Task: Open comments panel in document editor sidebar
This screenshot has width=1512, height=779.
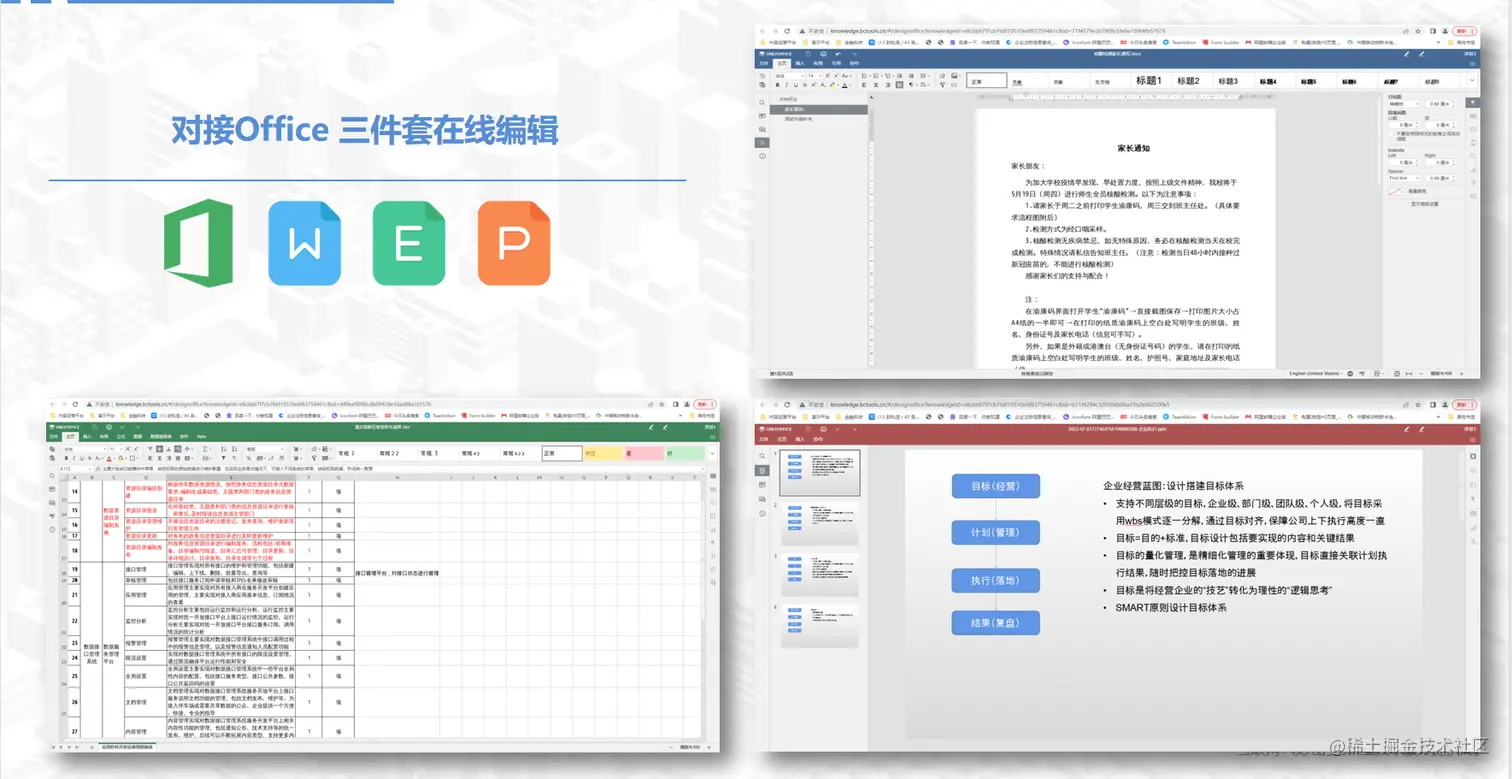Action: (x=762, y=116)
